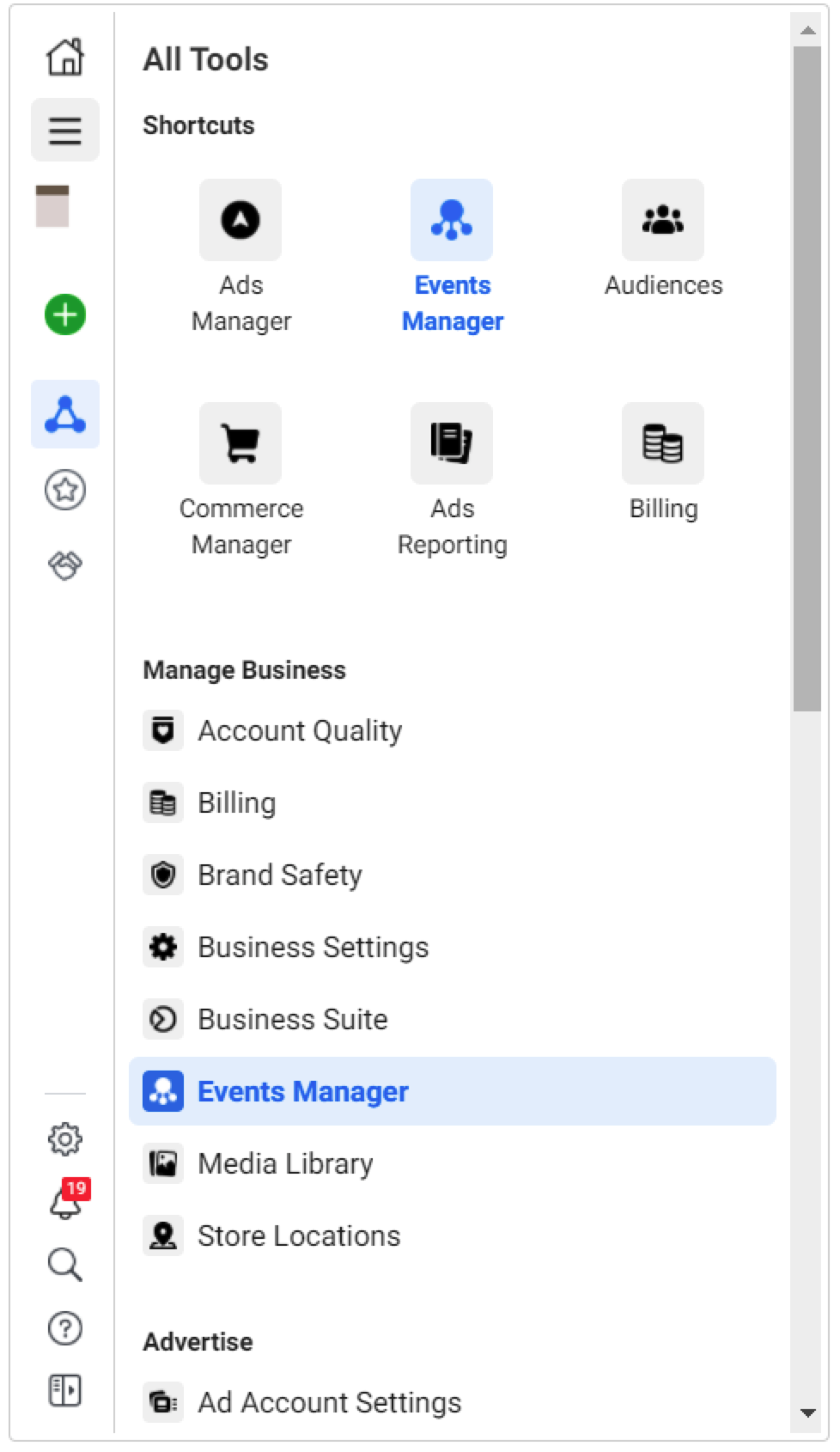Open Billing shortcut icon

point(663,443)
